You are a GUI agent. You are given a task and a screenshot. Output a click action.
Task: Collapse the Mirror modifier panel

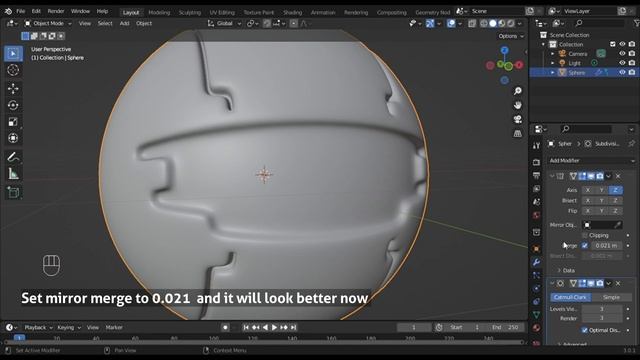[552, 176]
